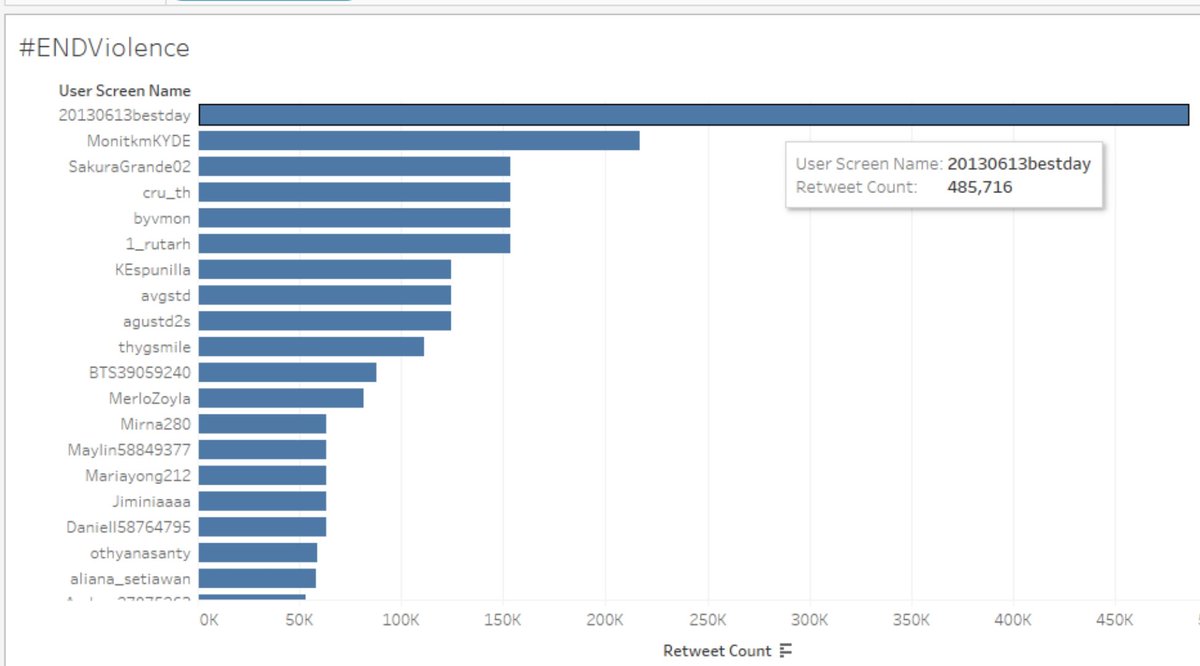This screenshot has height=666, width=1200.
Task: Click the sort icon beside Retweet Count
Action: pos(786,651)
